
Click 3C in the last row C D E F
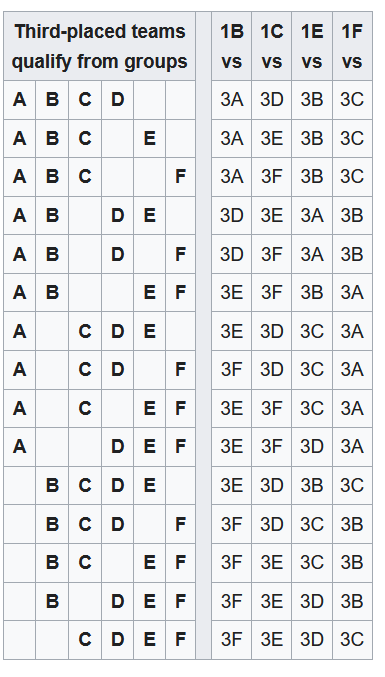point(352,640)
